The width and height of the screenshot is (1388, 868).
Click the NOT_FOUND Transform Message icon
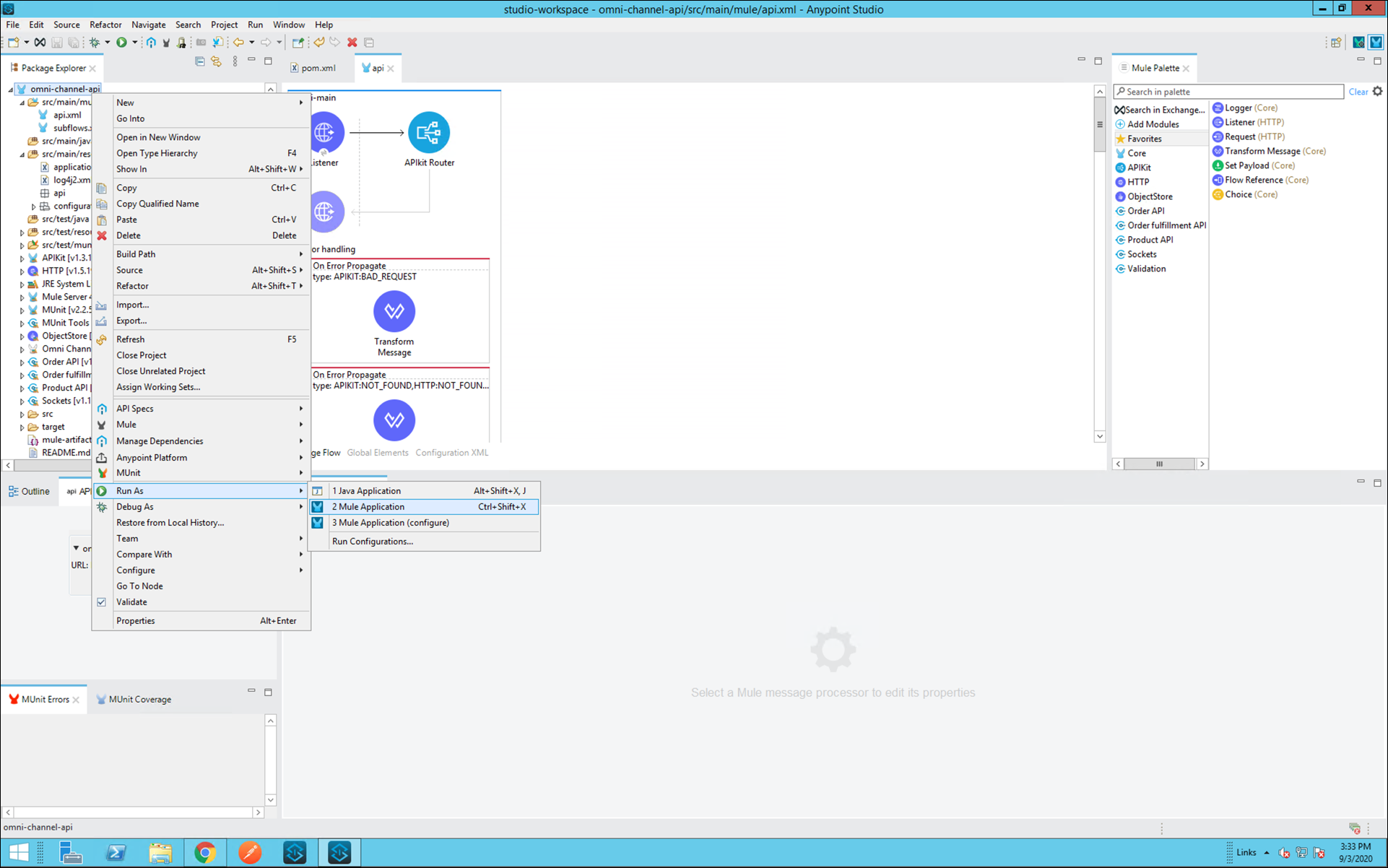394,420
